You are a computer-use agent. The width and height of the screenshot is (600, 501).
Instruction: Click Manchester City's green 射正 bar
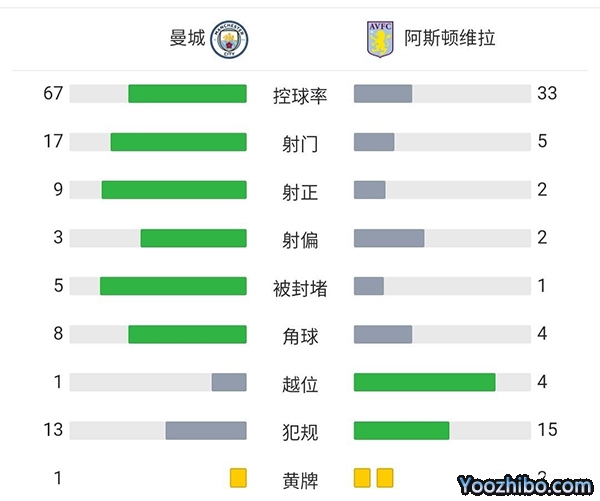coord(174,190)
